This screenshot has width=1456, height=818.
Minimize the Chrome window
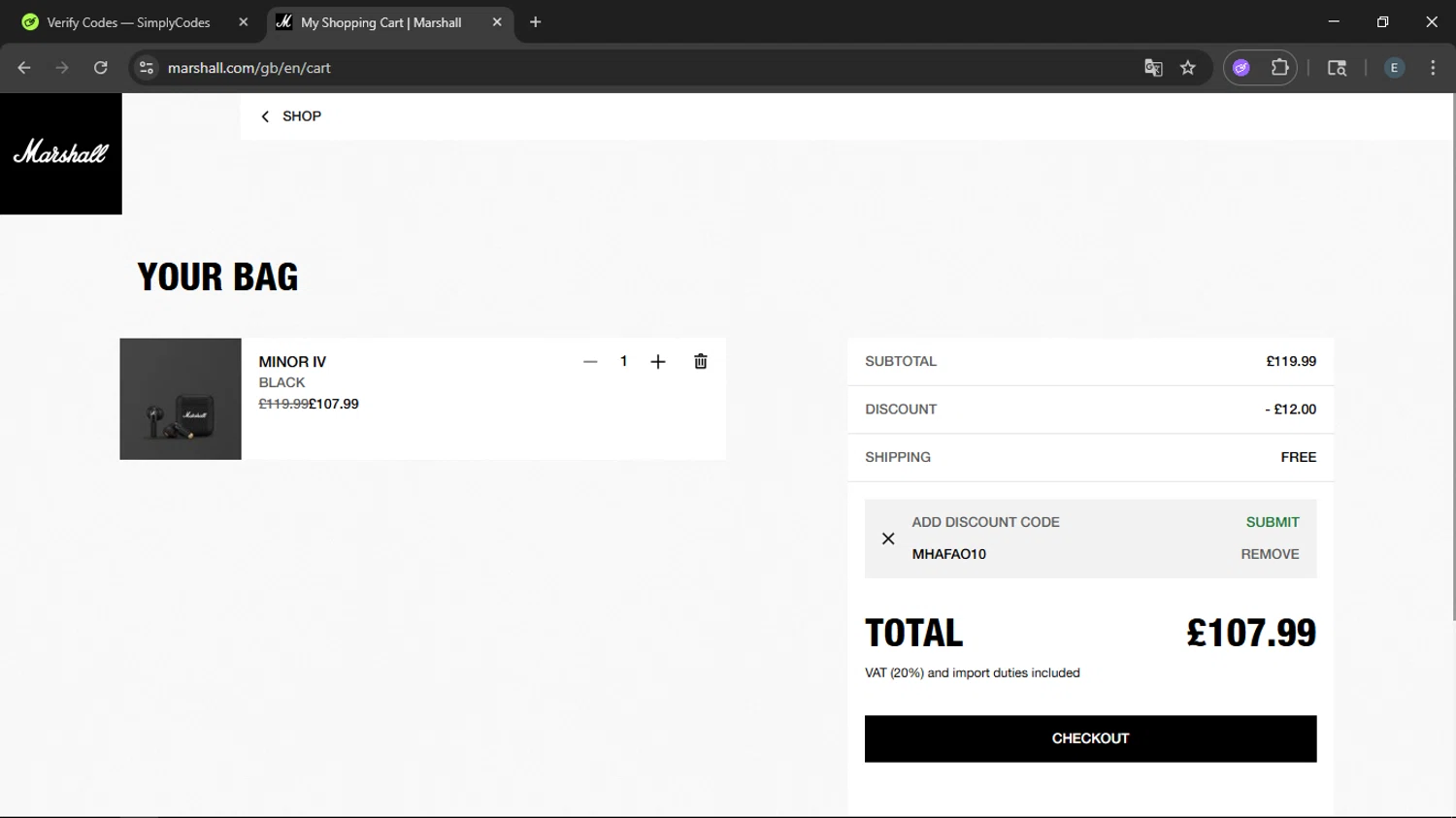pyautogui.click(x=1334, y=21)
